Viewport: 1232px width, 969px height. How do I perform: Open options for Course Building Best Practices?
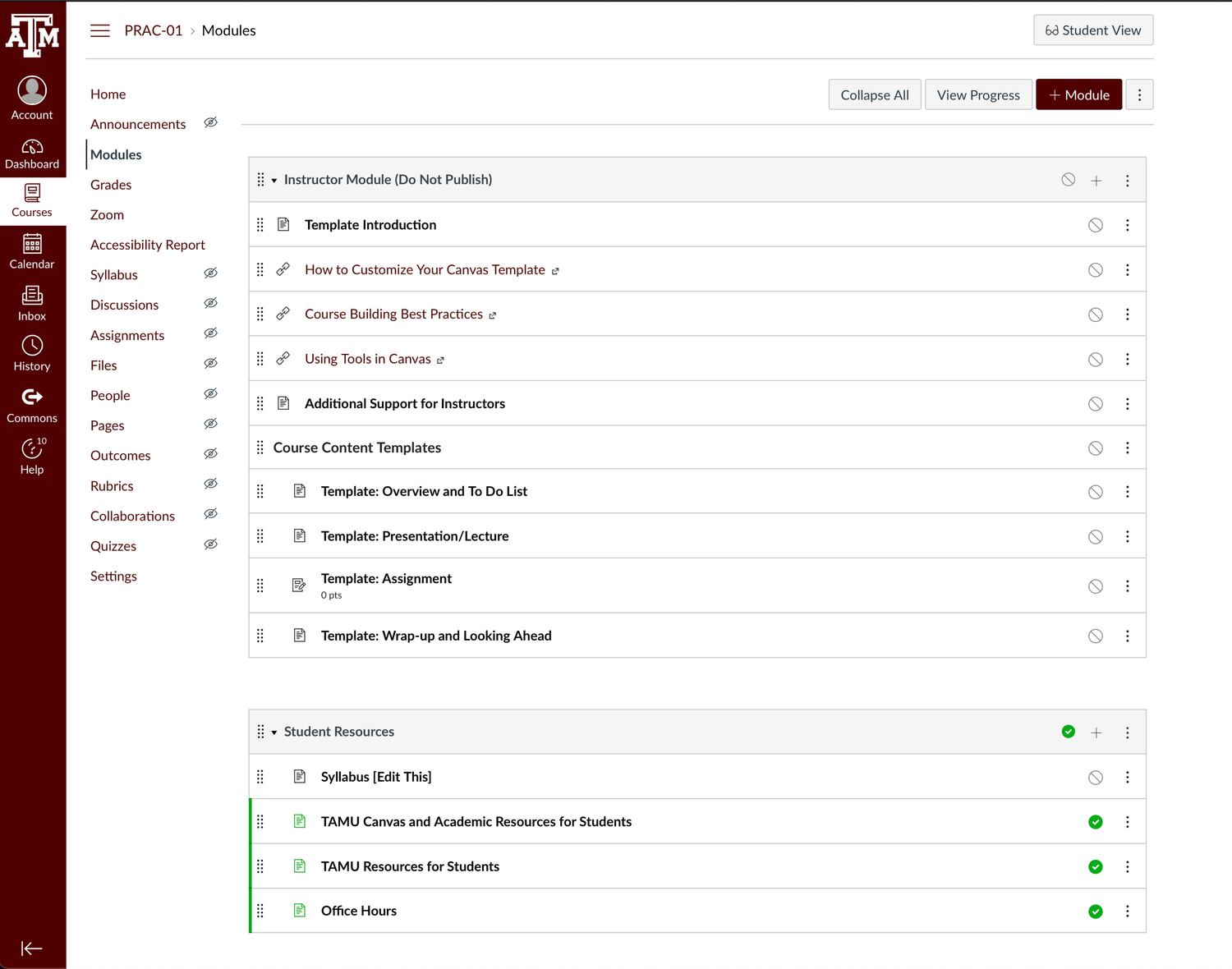[x=1127, y=315]
